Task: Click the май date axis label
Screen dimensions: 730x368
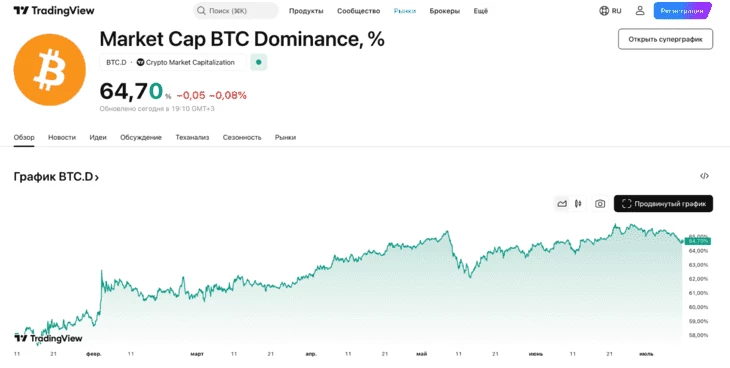Action: click(422, 354)
